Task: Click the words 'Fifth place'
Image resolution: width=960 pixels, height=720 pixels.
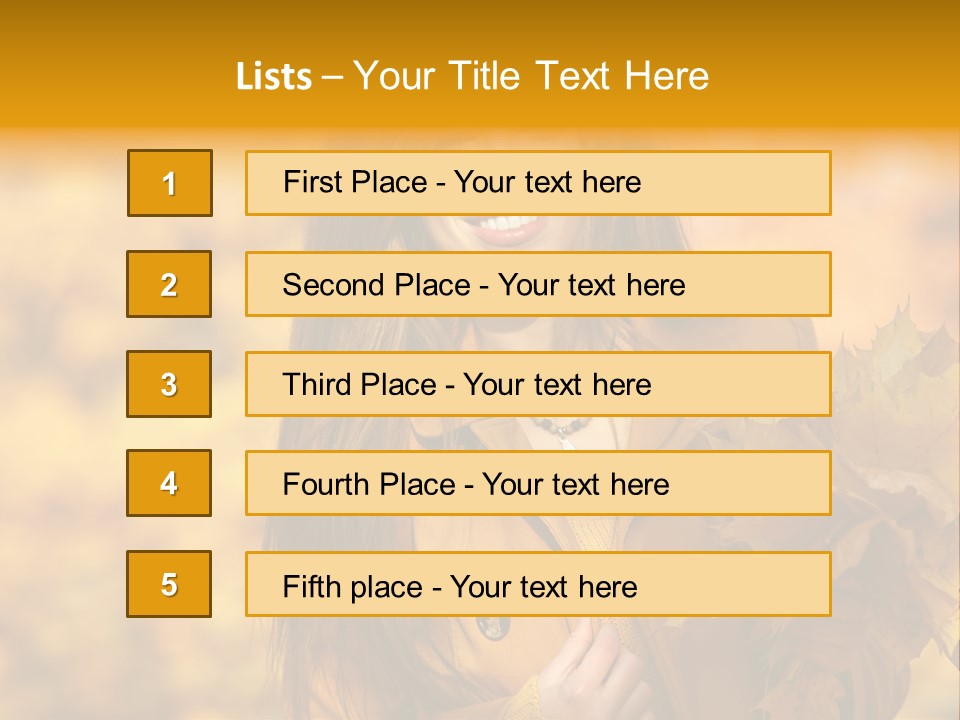Action: 353,587
